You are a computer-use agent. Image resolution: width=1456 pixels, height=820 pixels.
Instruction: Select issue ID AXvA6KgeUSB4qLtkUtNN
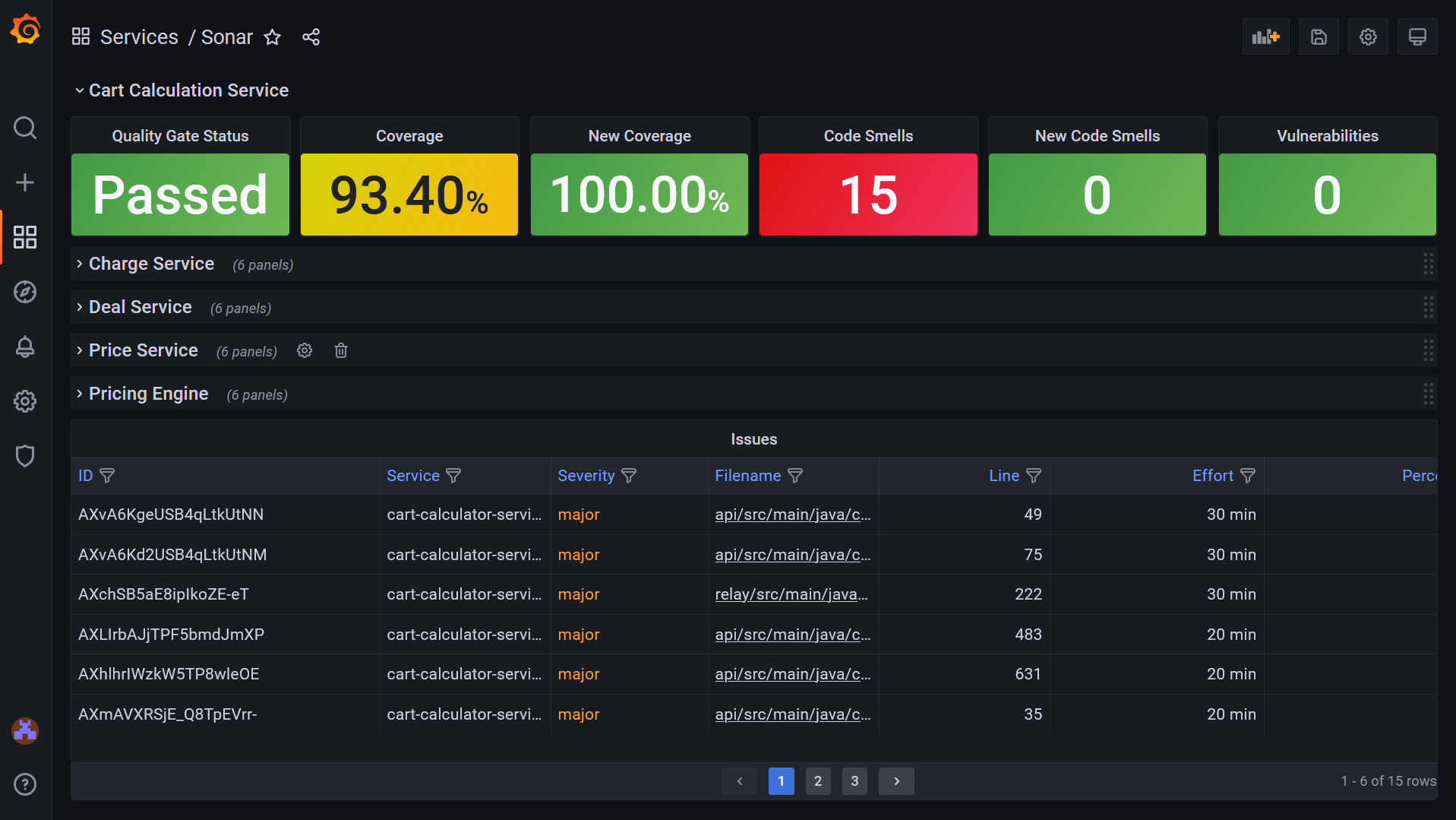(171, 514)
